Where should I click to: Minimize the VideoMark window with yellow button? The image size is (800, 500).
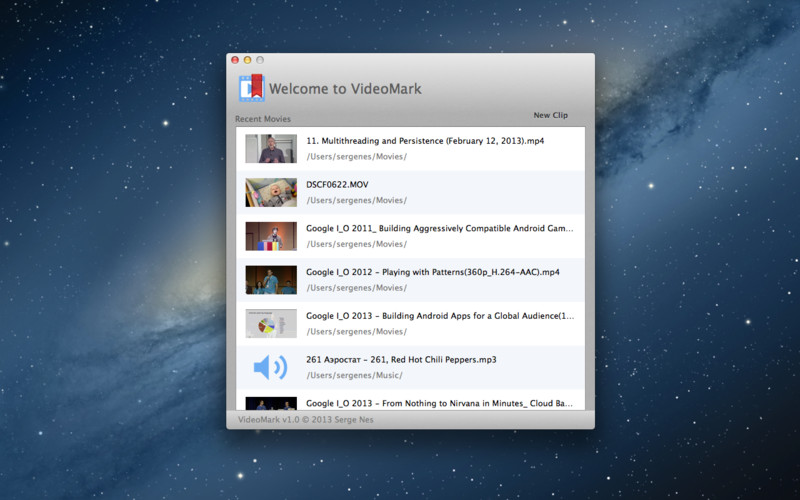pos(247,60)
